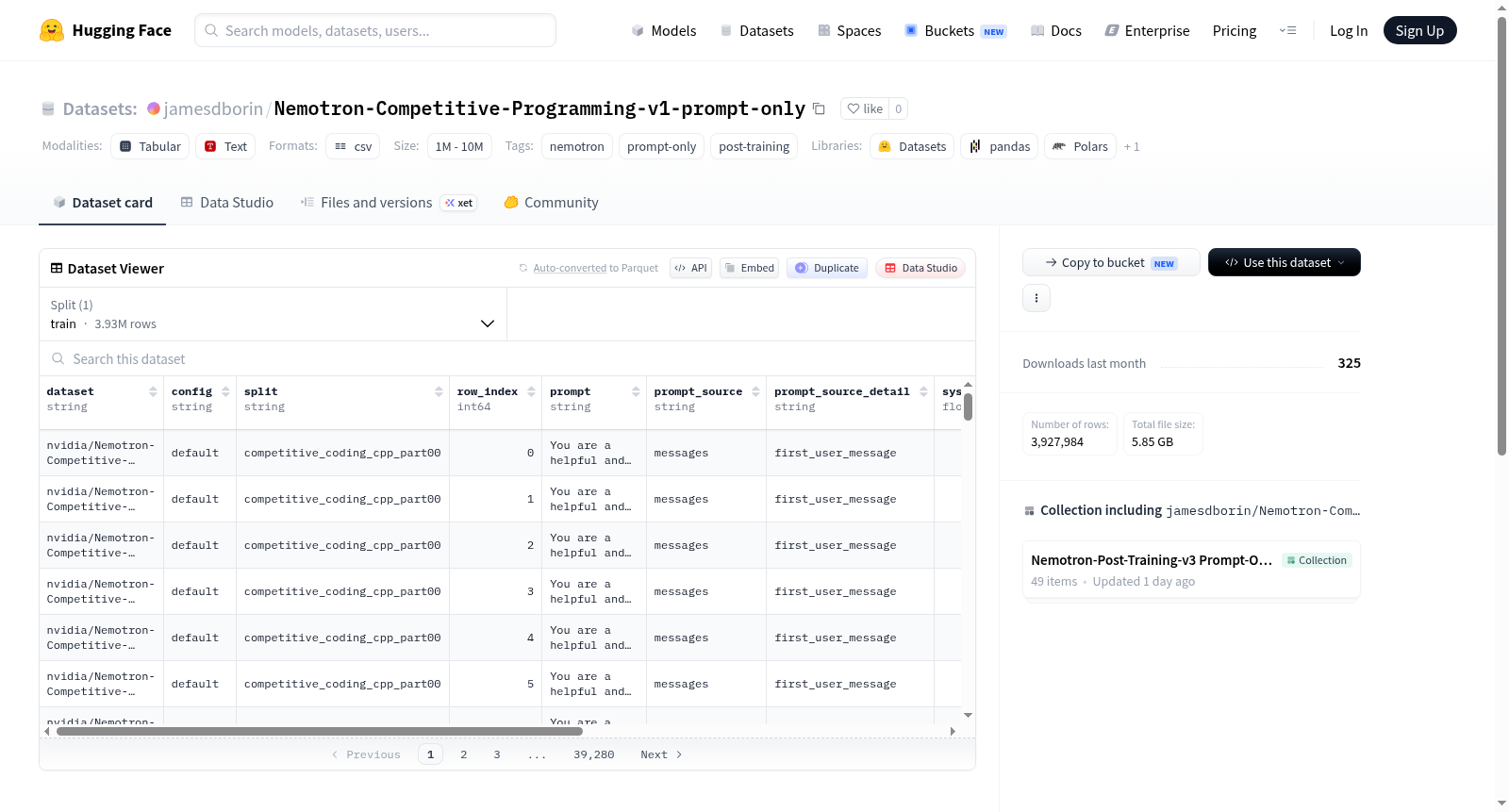Image resolution: width=1509 pixels, height=812 pixels.
Task: Select the nemotron tag
Action: [x=577, y=146]
